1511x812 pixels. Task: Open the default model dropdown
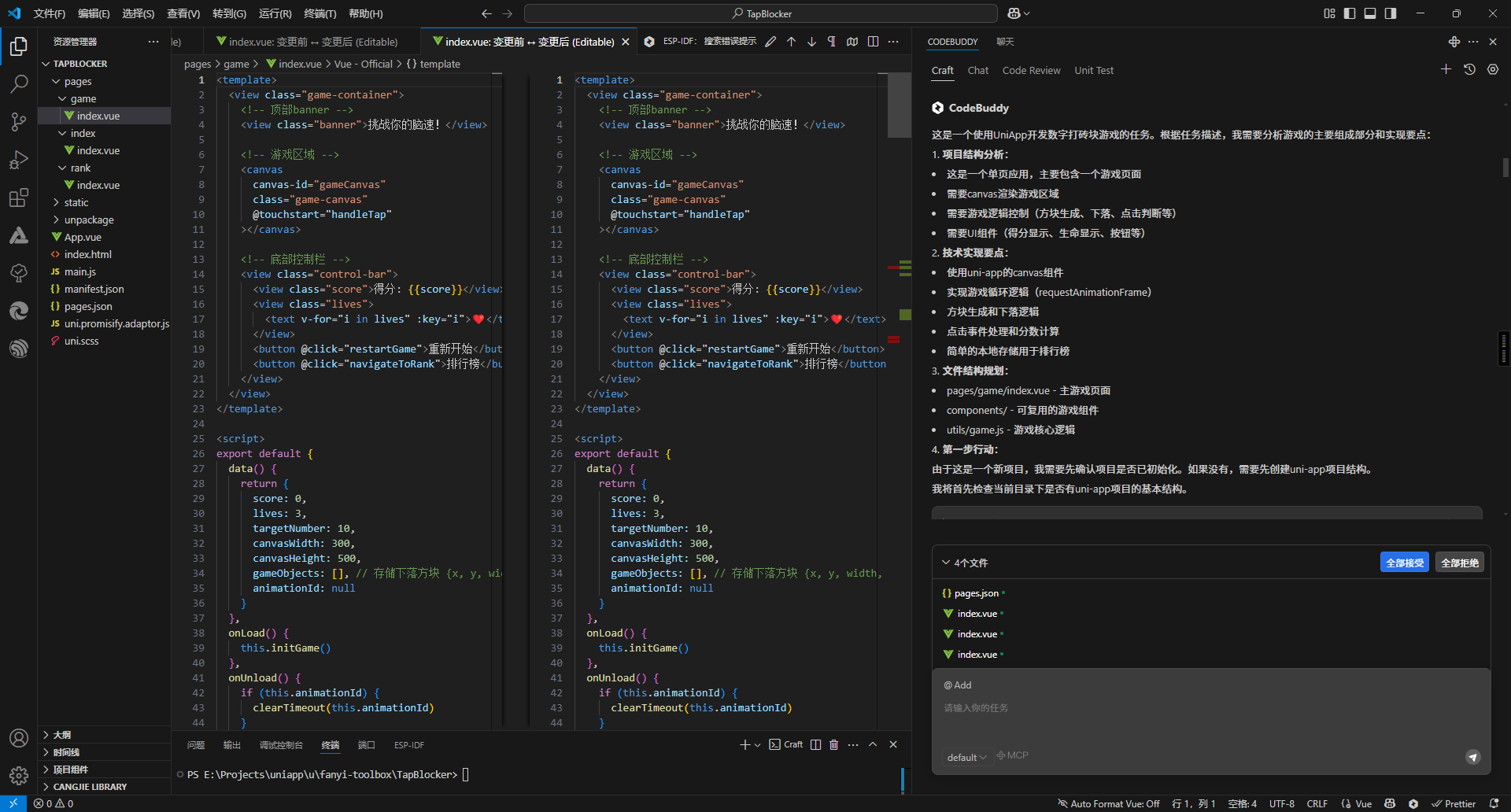pos(966,757)
